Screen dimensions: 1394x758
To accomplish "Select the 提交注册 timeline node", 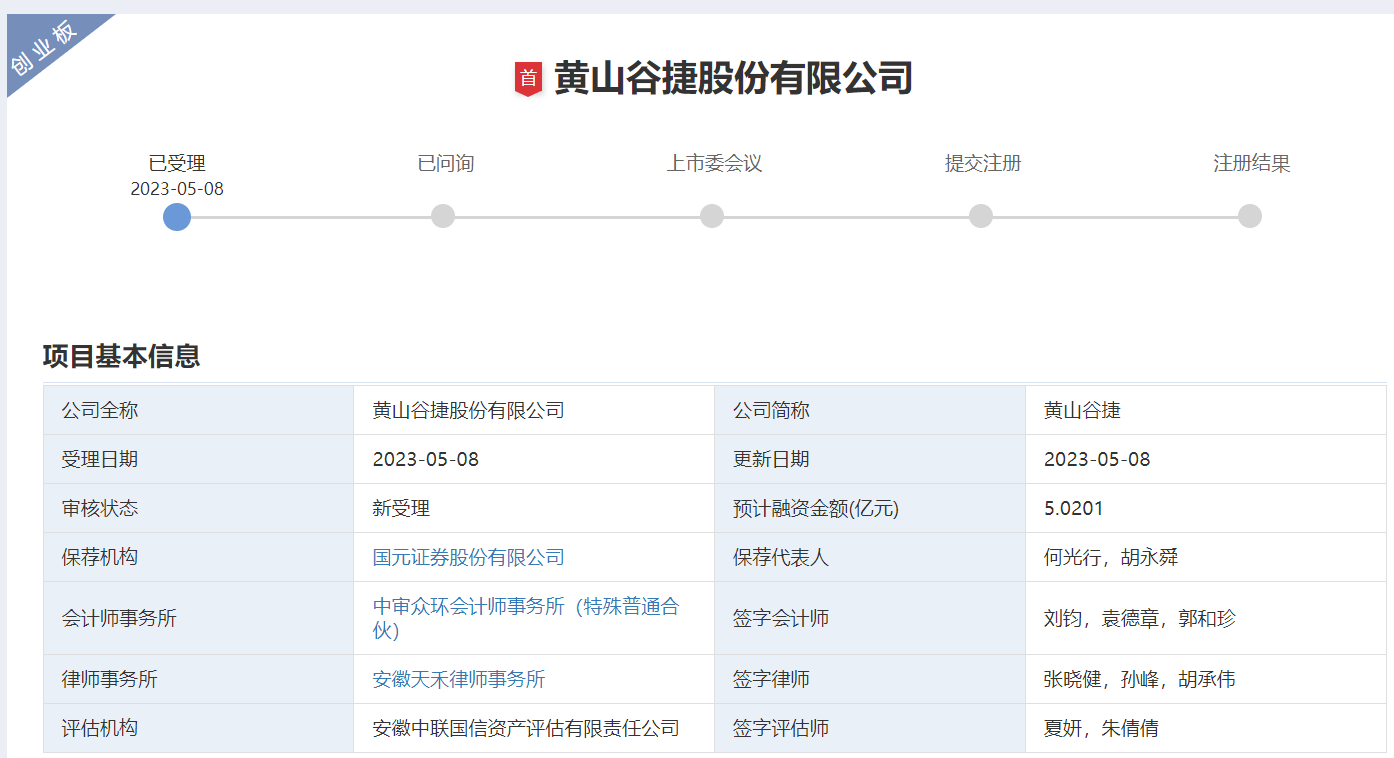I will pos(981,216).
